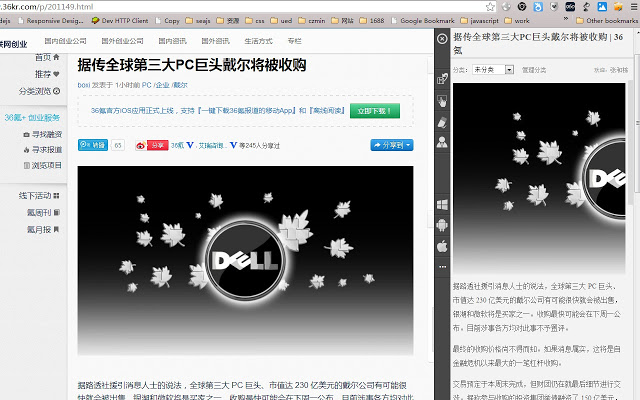Open the Other bookmarks folder
The image size is (640, 400).
pos(607,20)
